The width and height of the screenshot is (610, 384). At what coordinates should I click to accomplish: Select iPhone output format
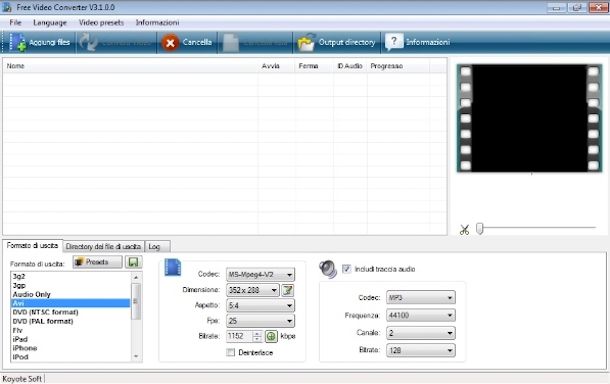pos(71,348)
